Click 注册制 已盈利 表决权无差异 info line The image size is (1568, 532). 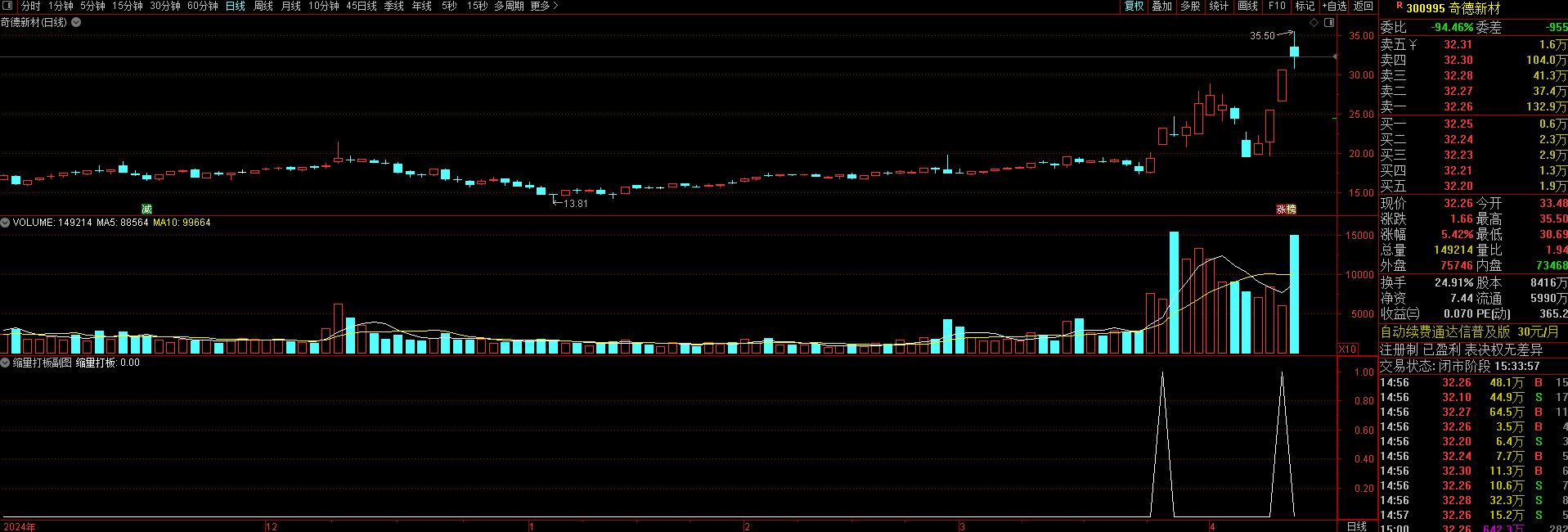pos(1461,349)
